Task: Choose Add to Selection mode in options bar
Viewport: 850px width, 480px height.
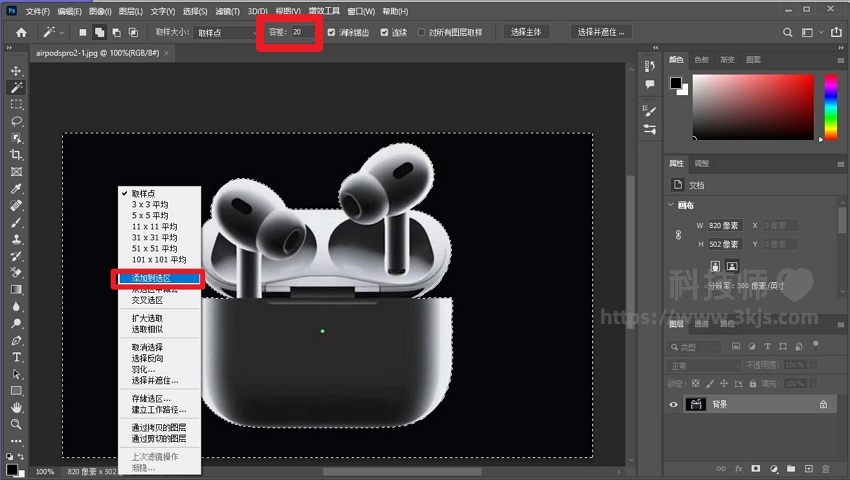Action: (99, 33)
